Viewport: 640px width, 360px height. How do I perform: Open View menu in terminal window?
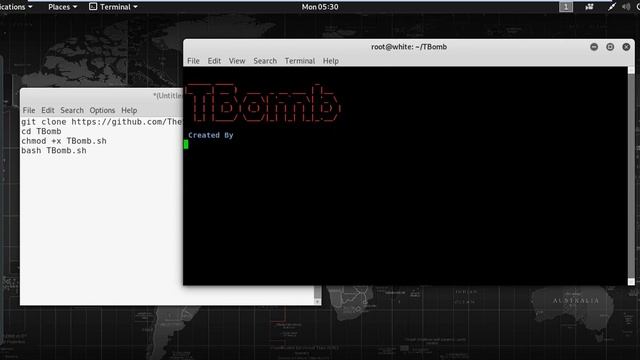click(237, 61)
